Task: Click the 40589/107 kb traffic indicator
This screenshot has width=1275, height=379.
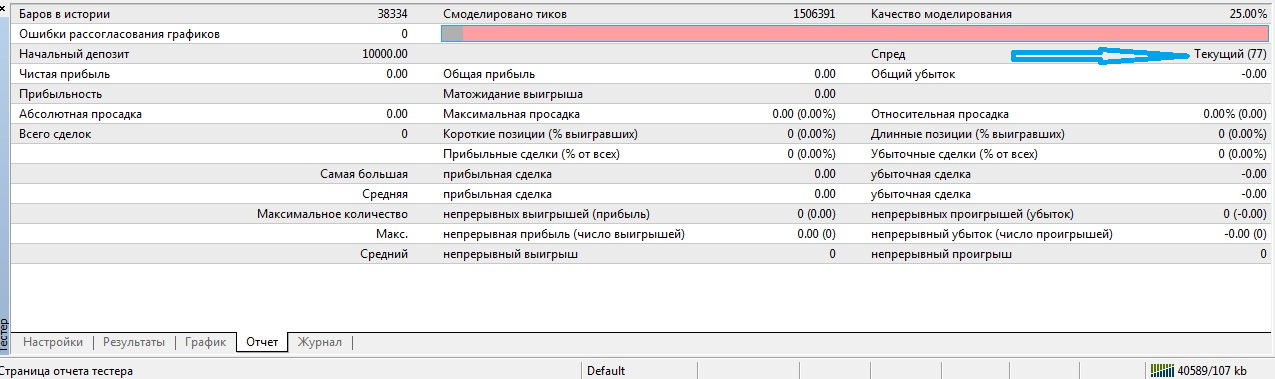Action: tap(1213, 371)
